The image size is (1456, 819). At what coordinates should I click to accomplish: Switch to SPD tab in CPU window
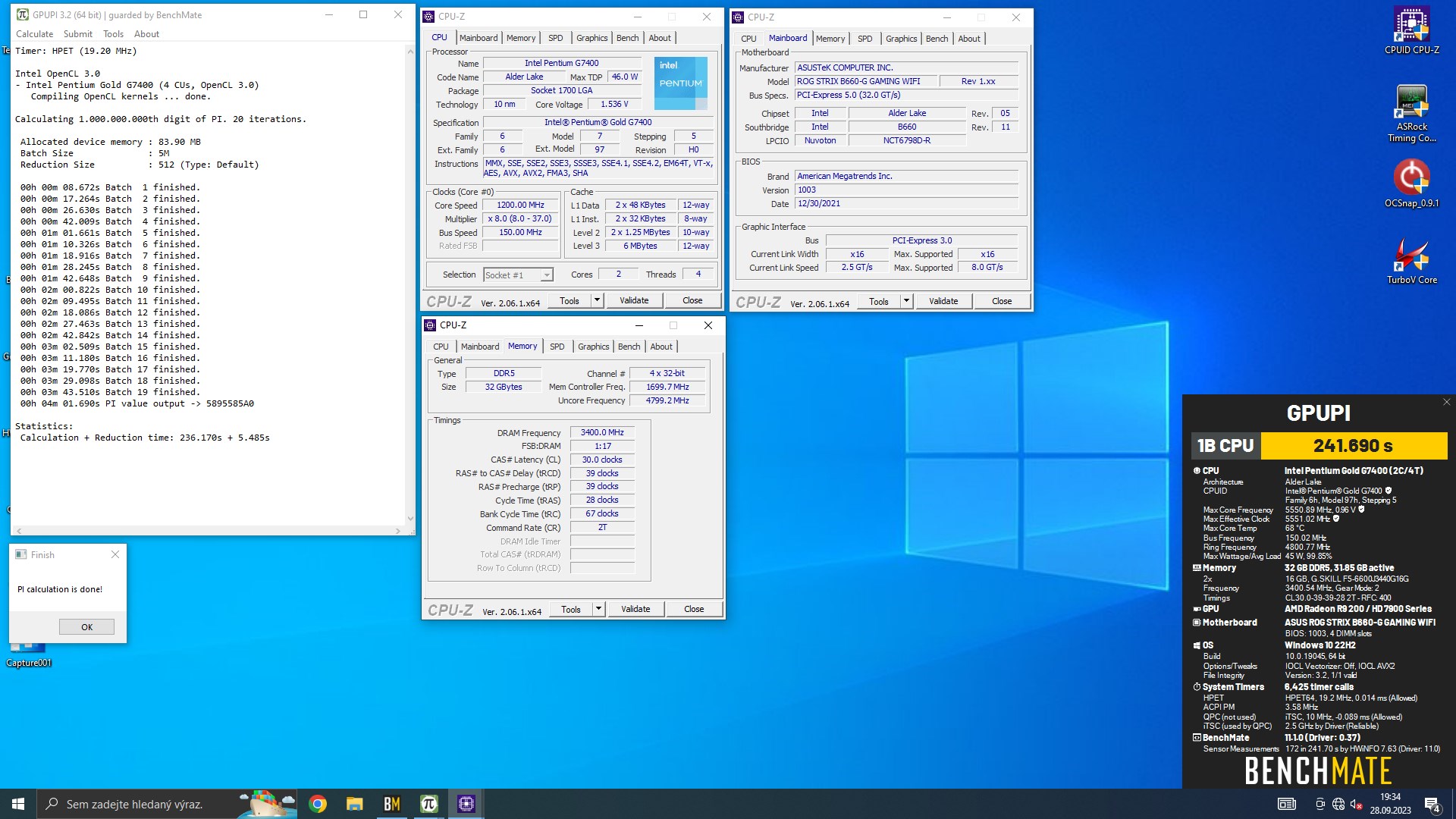[556, 38]
